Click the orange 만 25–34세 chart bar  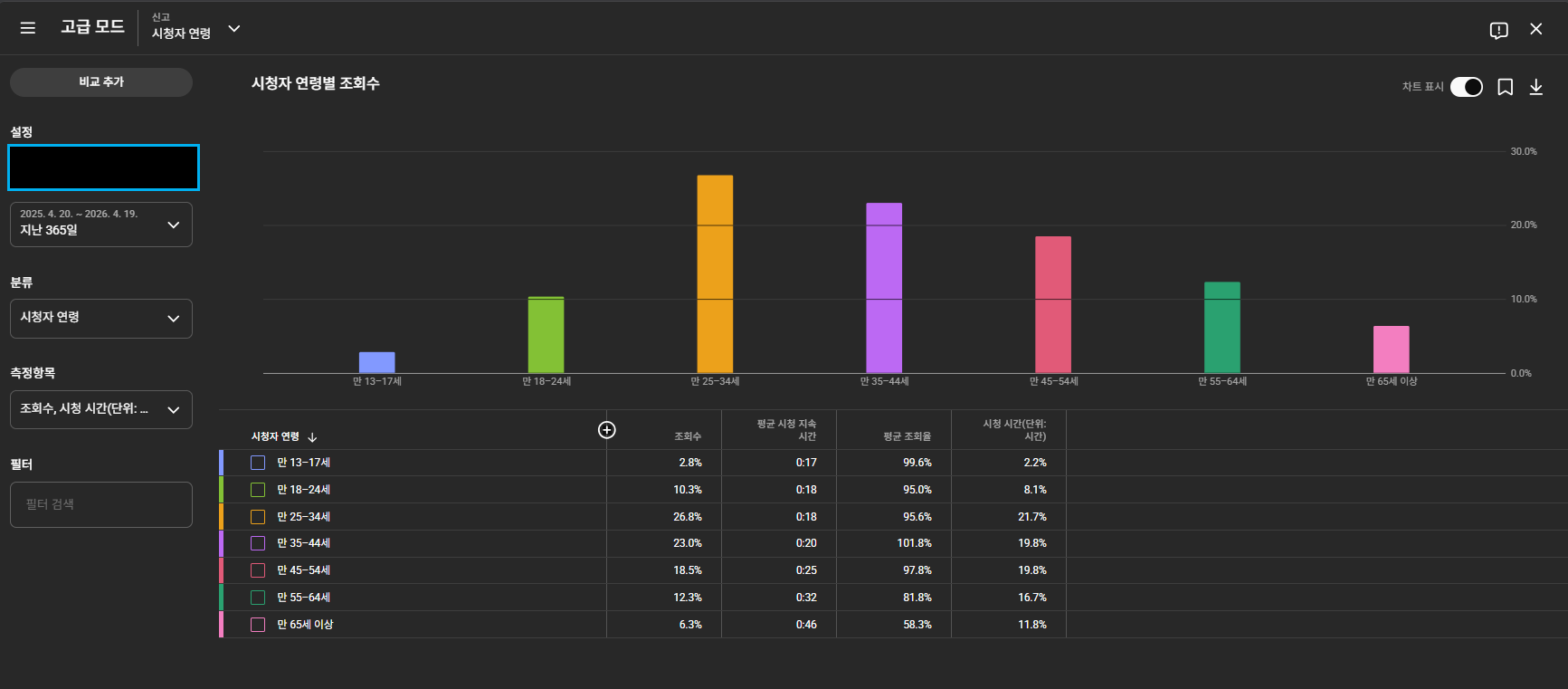click(715, 273)
